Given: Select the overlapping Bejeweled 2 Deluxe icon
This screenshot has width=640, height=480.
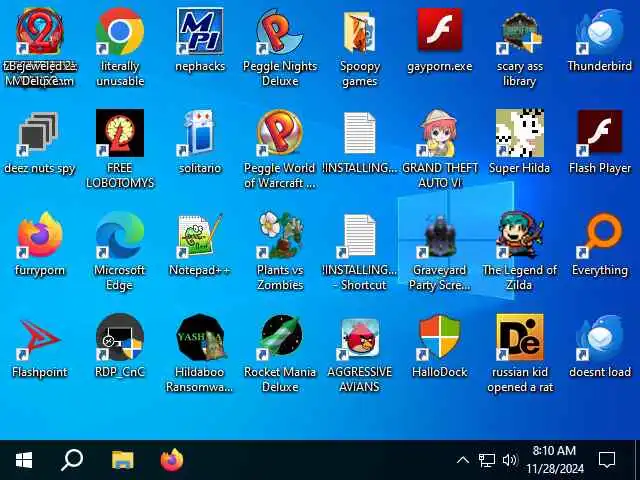Looking at the screenshot, I should pos(40,32).
